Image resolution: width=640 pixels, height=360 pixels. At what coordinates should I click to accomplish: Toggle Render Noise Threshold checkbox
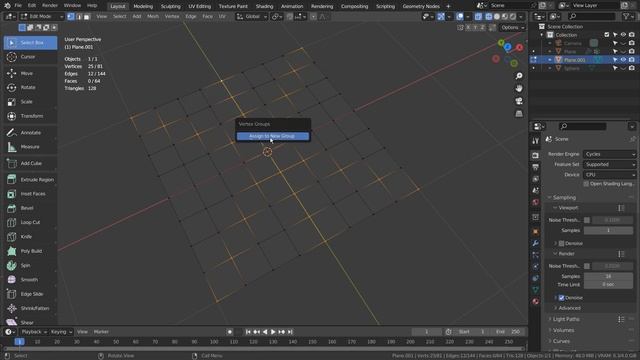coord(587,266)
